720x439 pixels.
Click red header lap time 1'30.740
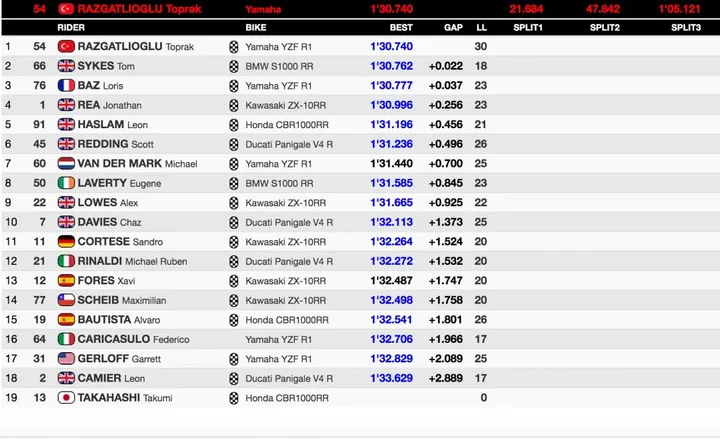(391, 9)
